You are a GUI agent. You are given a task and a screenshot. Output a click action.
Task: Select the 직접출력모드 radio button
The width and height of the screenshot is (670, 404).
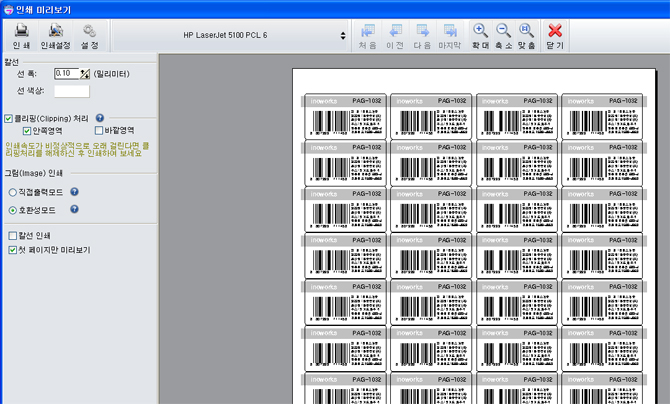click(13, 193)
